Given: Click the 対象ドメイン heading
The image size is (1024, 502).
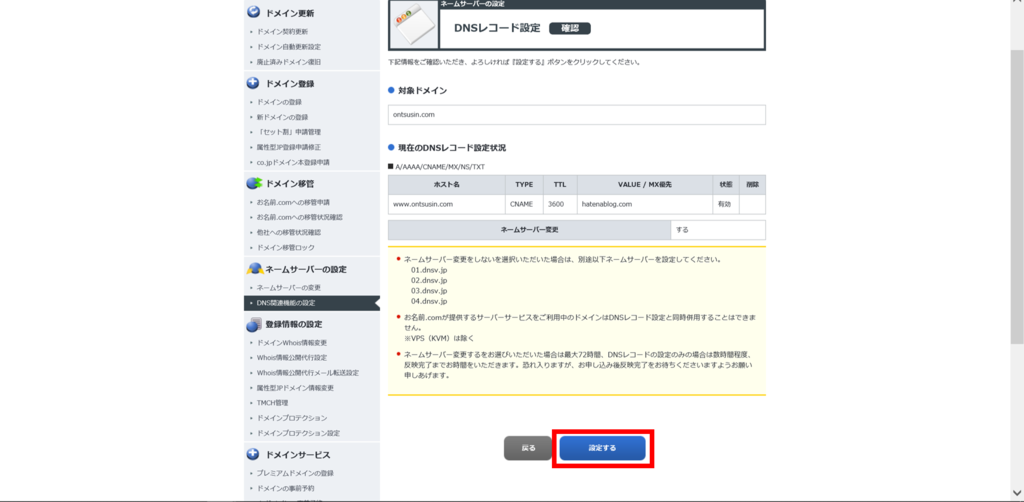Looking at the screenshot, I should pos(423,91).
